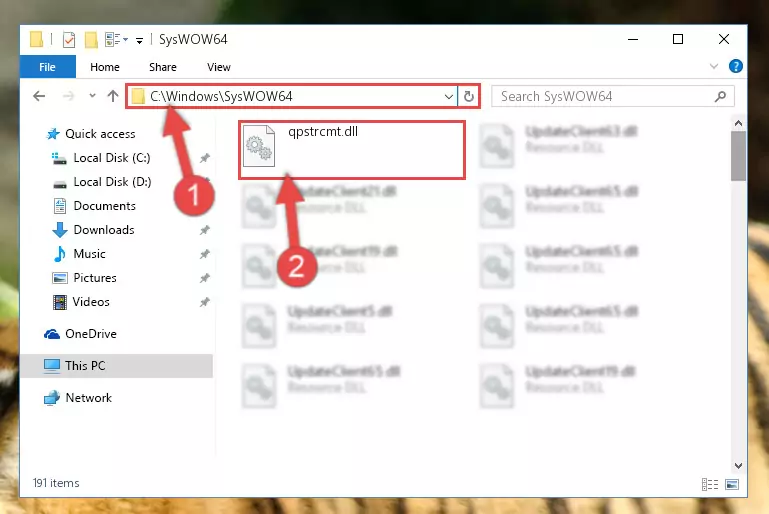Click the Network icon

pyautogui.click(x=52, y=398)
